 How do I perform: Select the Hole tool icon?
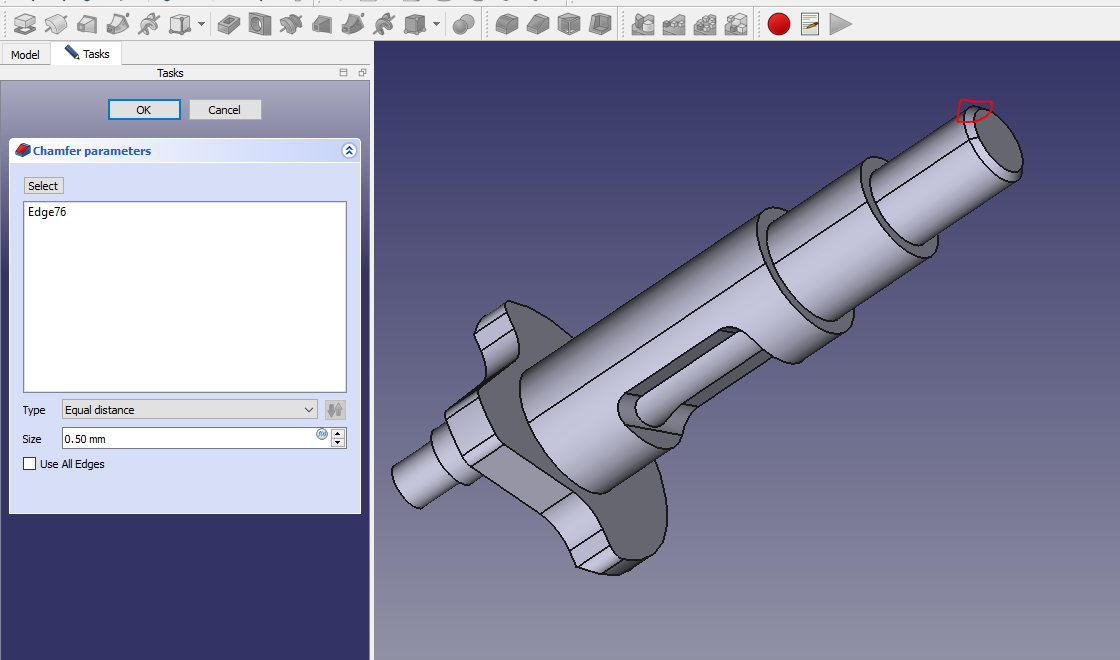[x=259, y=23]
